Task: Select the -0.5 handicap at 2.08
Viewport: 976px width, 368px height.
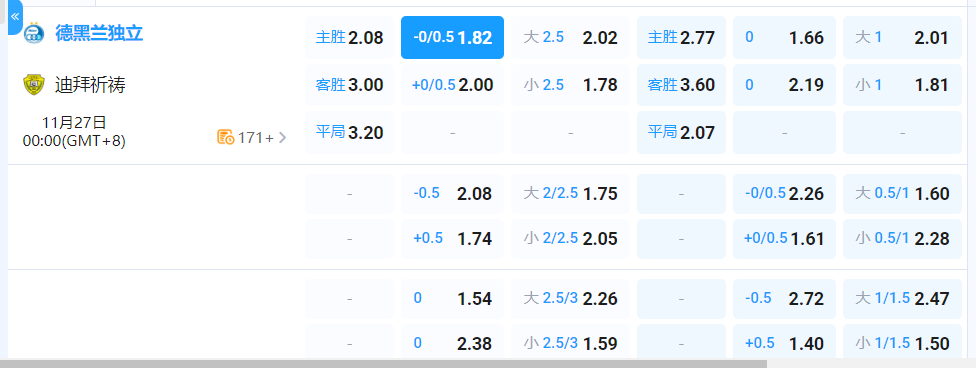Action: (x=453, y=194)
